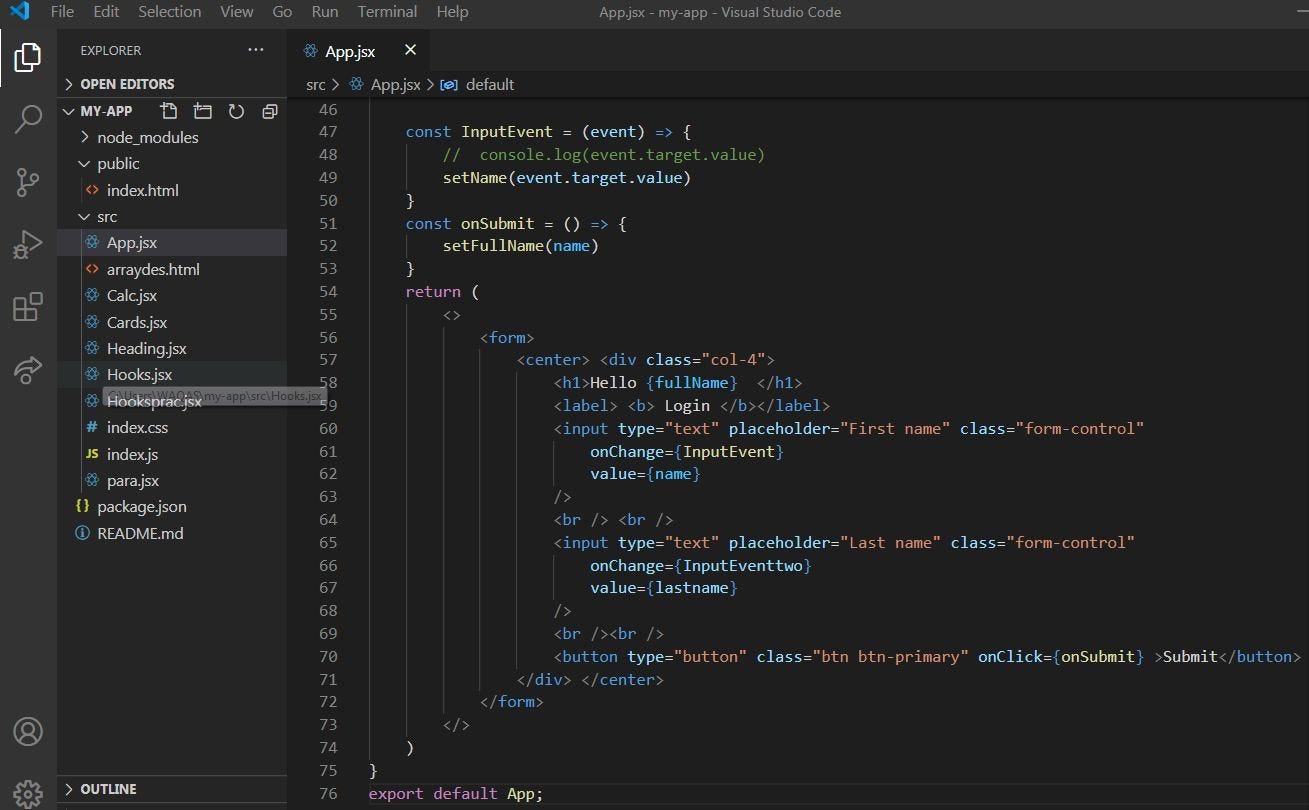Collapse folders in Explorer icon
The width and height of the screenshot is (1309, 810).
pos(269,111)
